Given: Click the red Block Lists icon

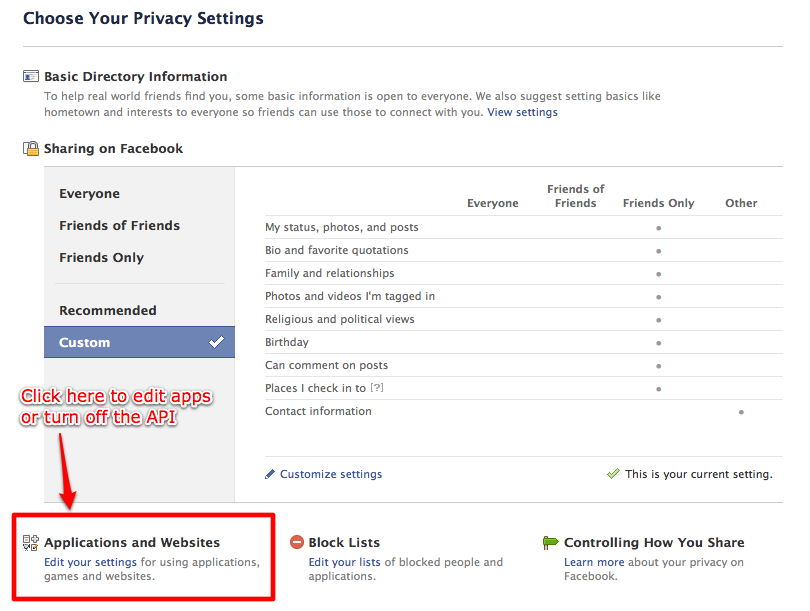Looking at the screenshot, I should pyautogui.click(x=297, y=542).
